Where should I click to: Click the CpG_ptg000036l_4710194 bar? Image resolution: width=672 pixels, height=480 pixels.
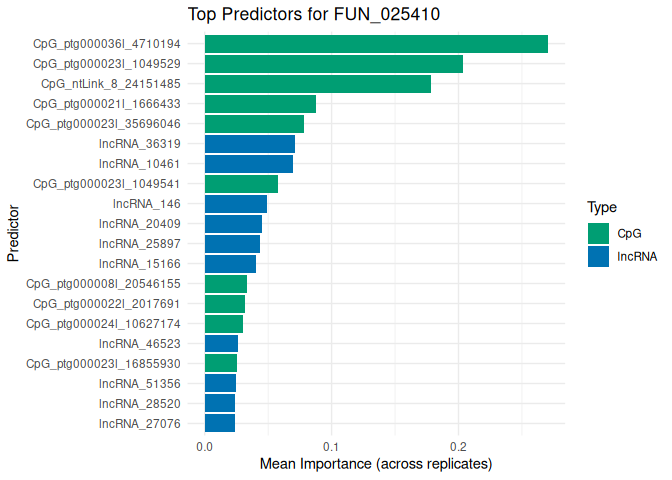376,44
